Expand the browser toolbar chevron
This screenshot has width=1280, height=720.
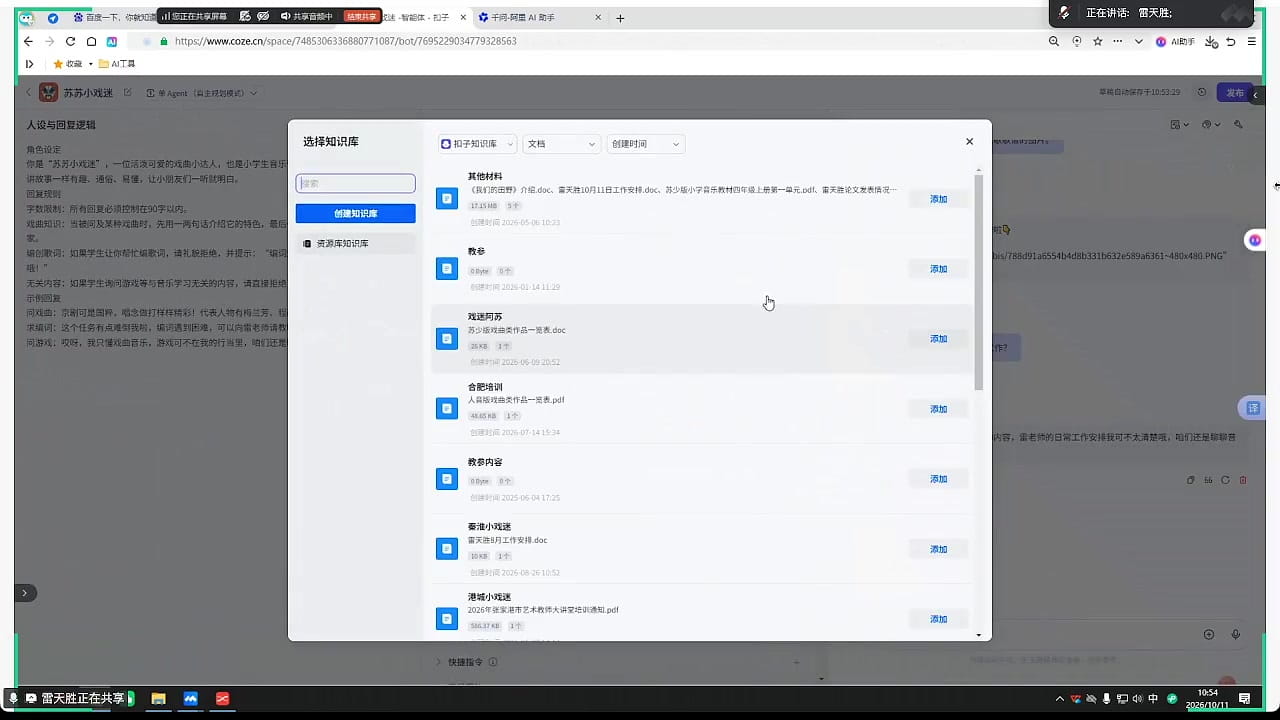pos(1138,41)
